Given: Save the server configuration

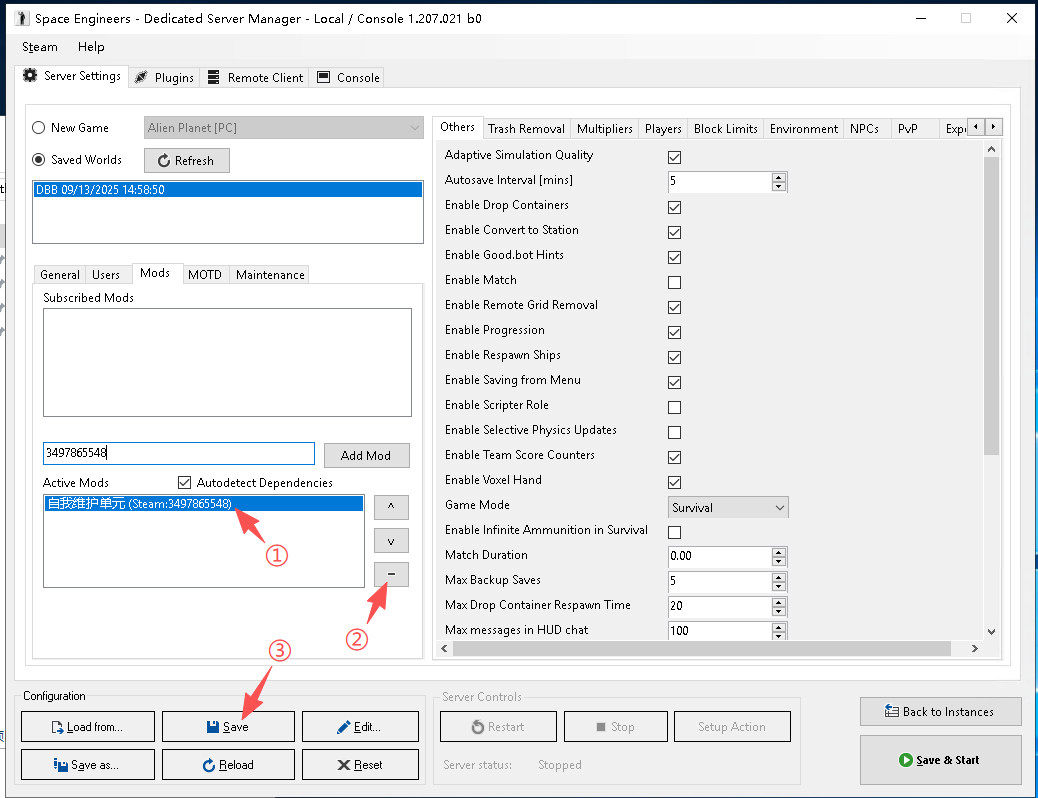Looking at the screenshot, I should (x=228, y=727).
